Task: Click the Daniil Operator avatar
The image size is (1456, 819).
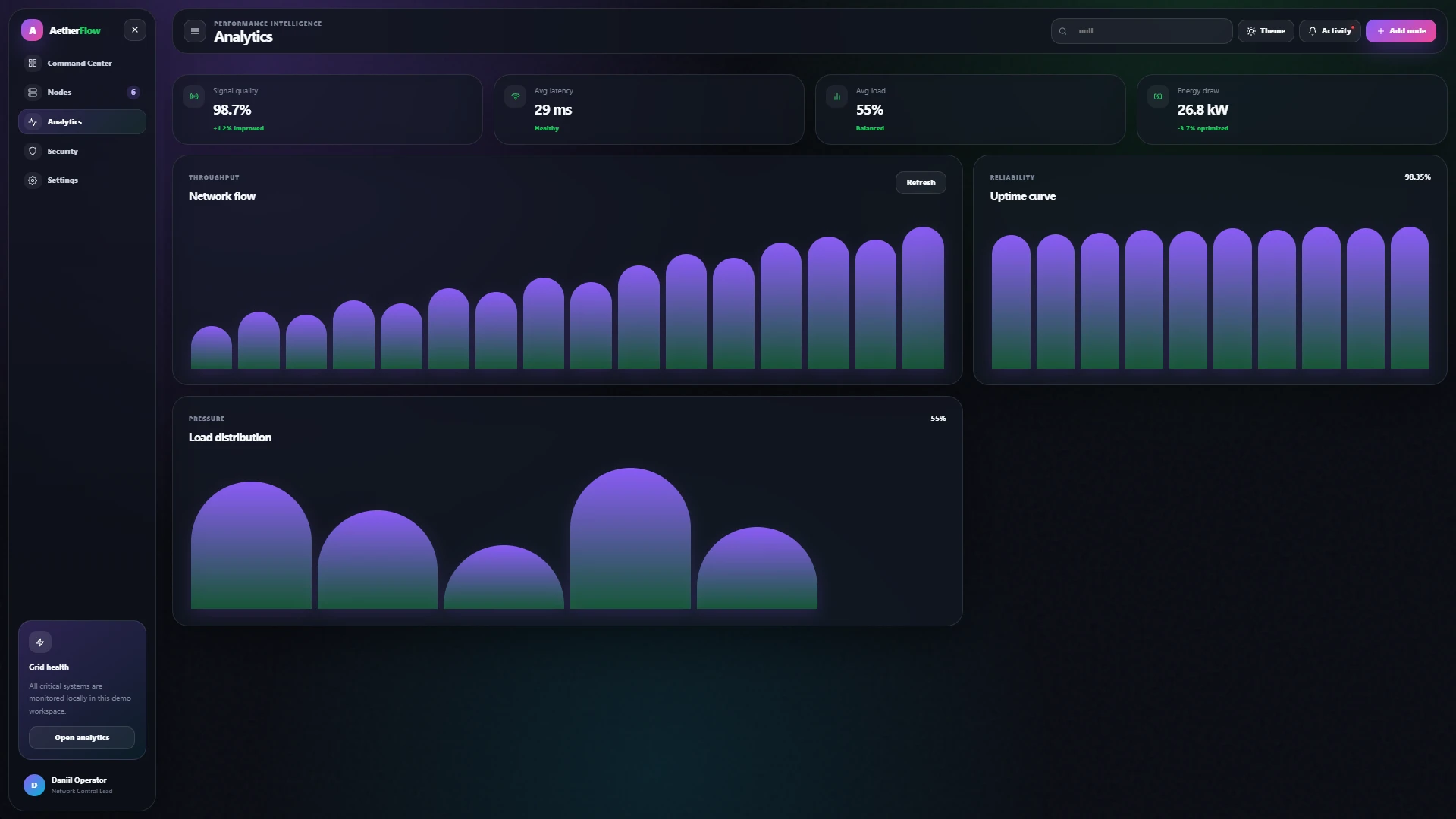Action: tap(34, 786)
